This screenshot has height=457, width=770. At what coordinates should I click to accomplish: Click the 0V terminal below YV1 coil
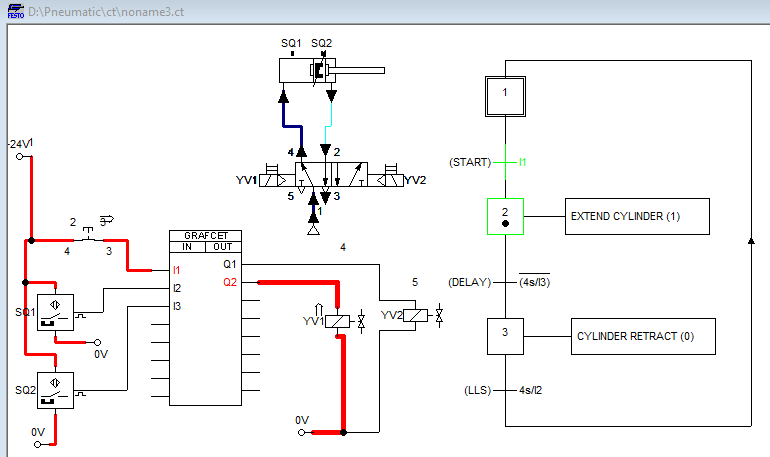[x=302, y=432]
